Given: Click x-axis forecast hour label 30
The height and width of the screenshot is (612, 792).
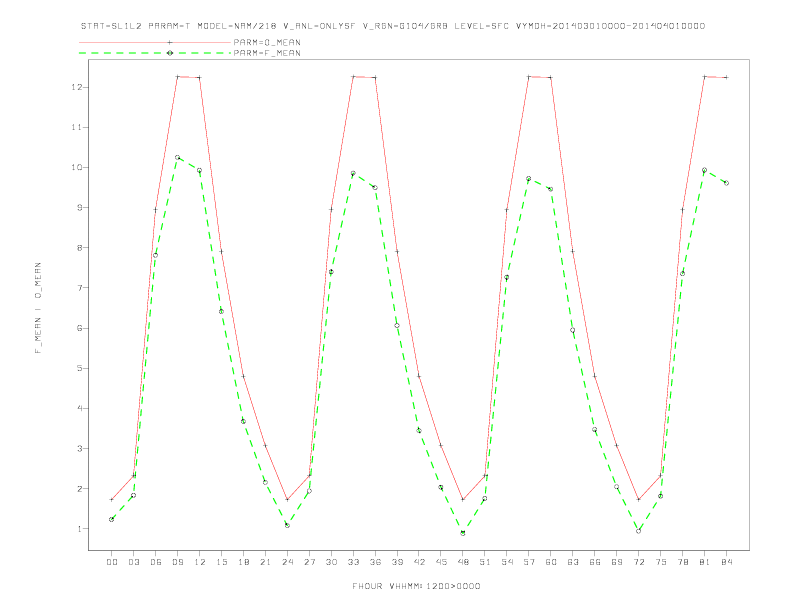Looking at the screenshot, I should coord(331,562).
